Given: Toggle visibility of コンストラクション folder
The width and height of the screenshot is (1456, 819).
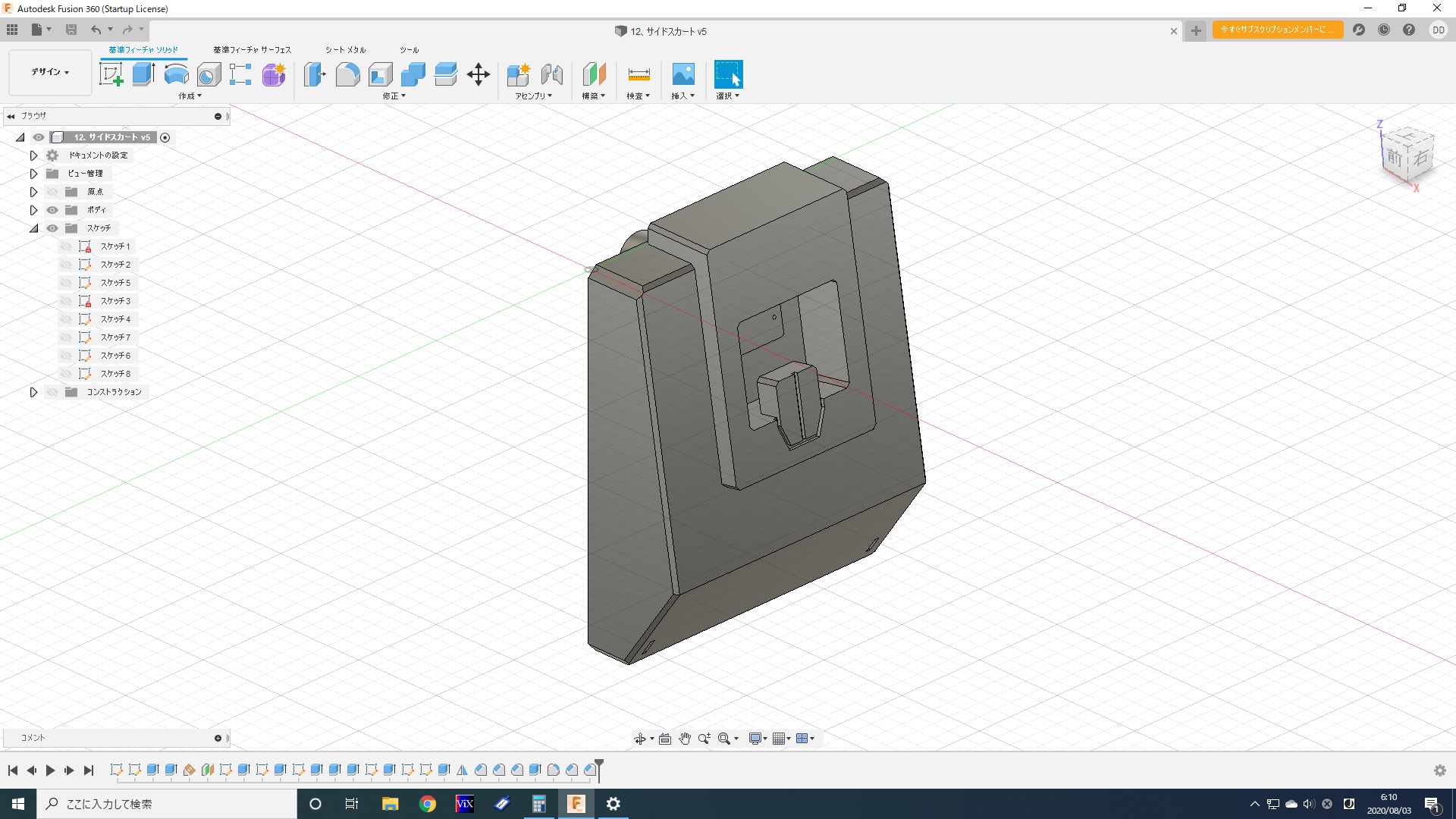Looking at the screenshot, I should coord(52,392).
